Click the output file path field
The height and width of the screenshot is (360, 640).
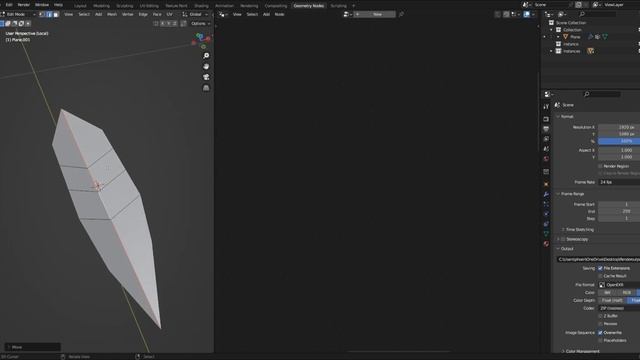point(598,259)
